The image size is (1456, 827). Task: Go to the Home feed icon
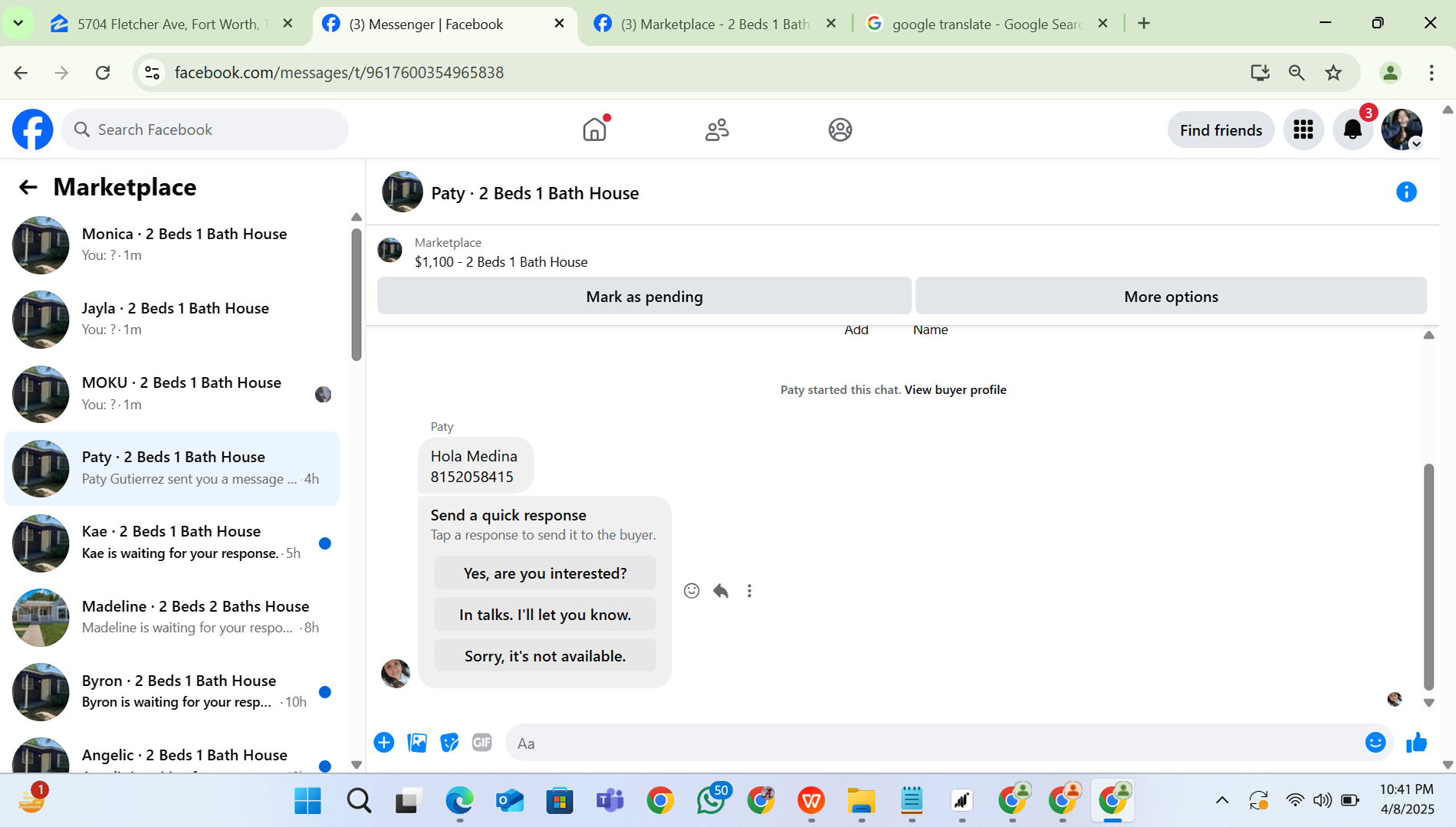click(594, 130)
